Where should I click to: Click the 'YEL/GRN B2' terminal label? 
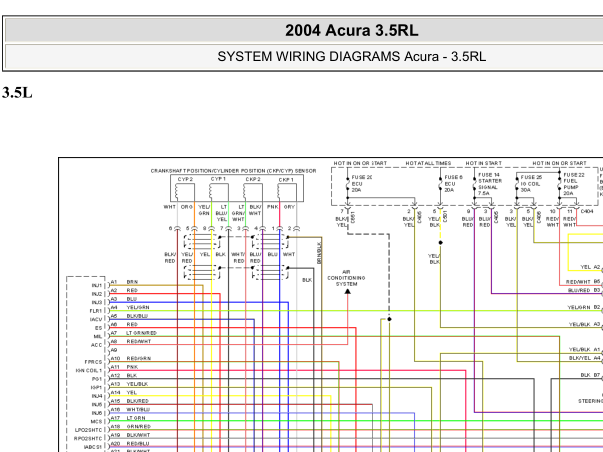pos(584,307)
